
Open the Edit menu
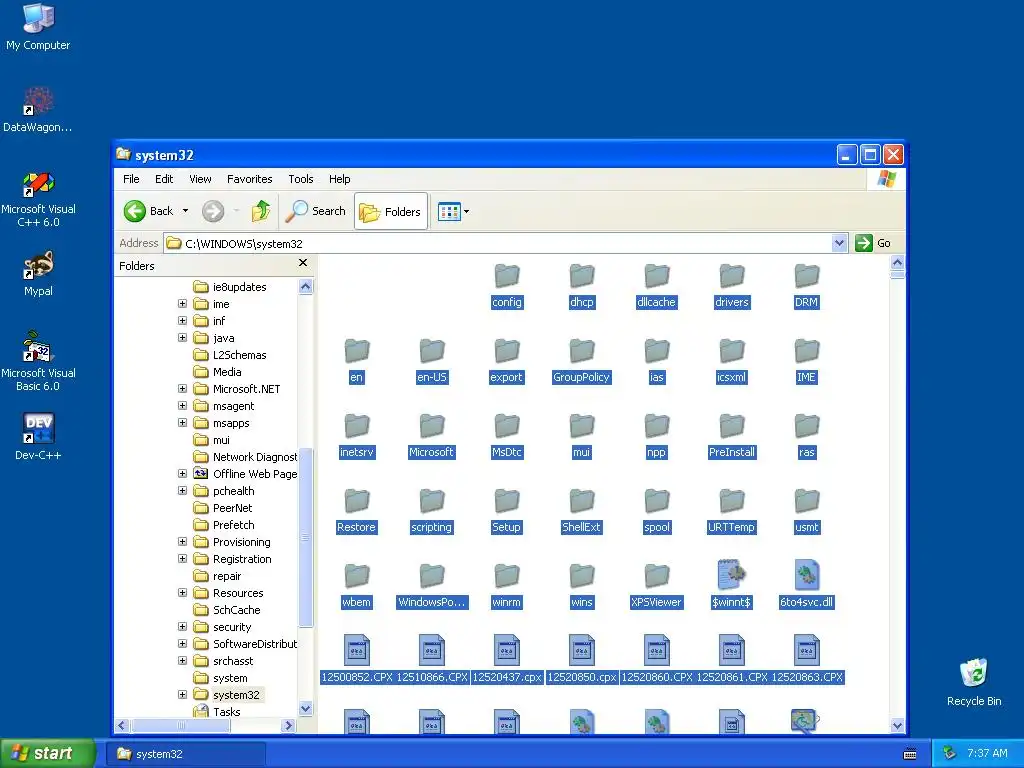pos(164,179)
